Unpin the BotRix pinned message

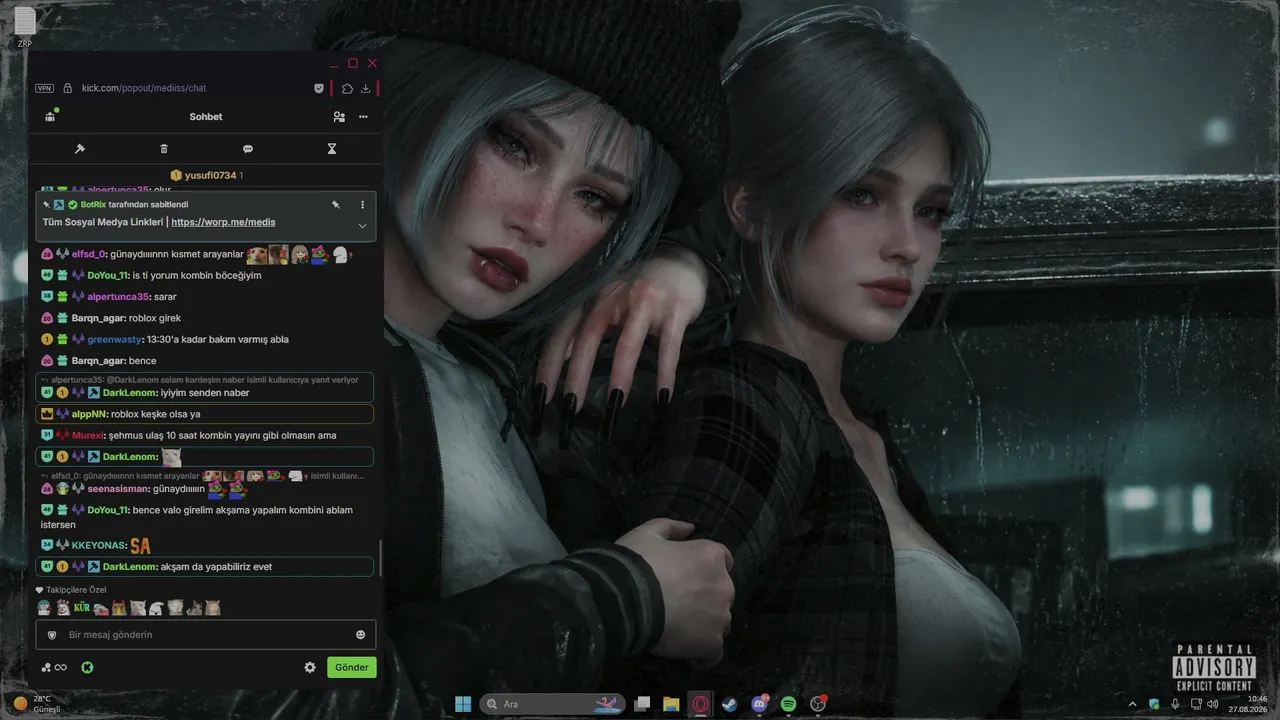[336, 204]
